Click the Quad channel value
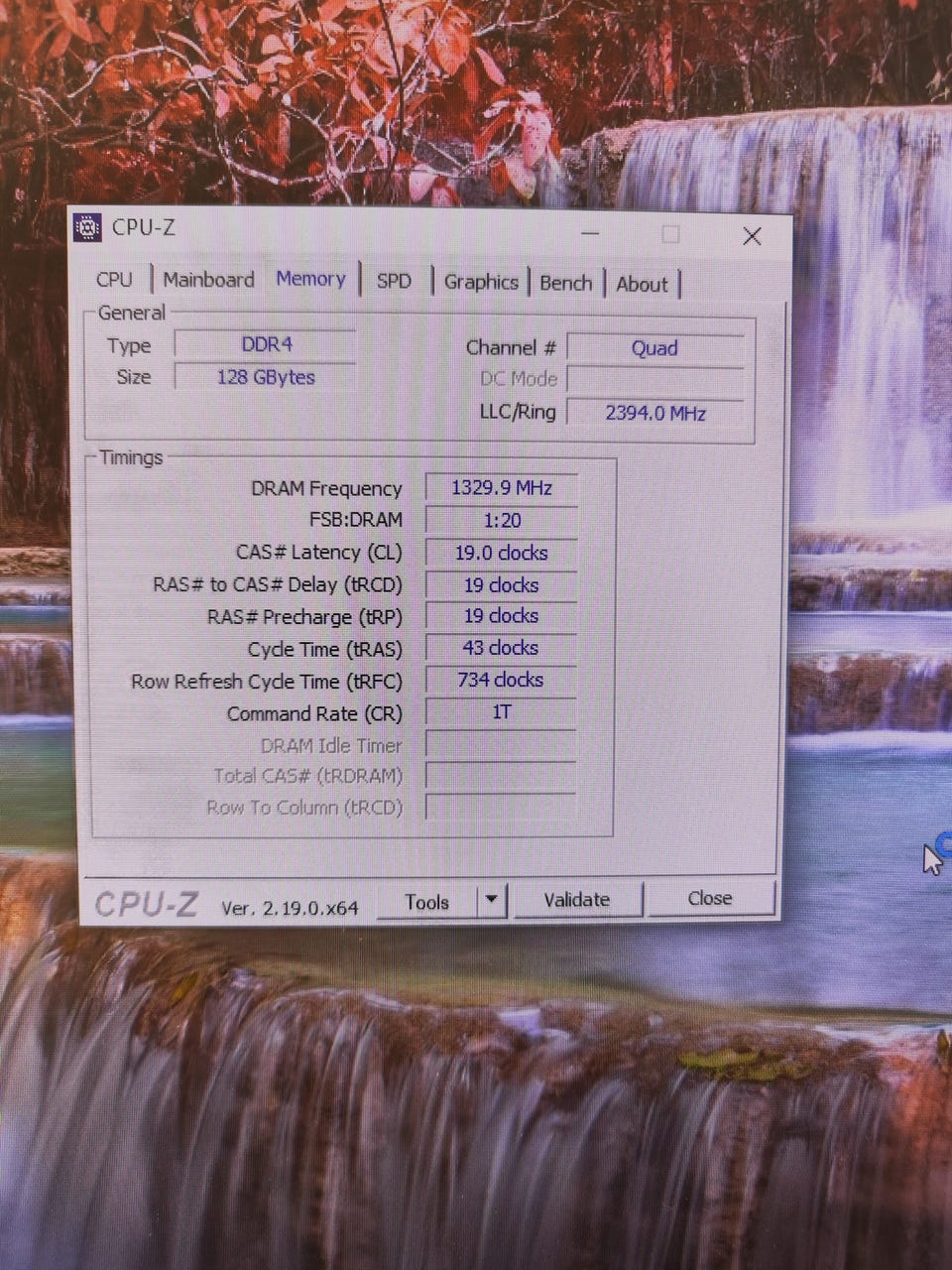This screenshot has height=1270, width=952. [654, 348]
